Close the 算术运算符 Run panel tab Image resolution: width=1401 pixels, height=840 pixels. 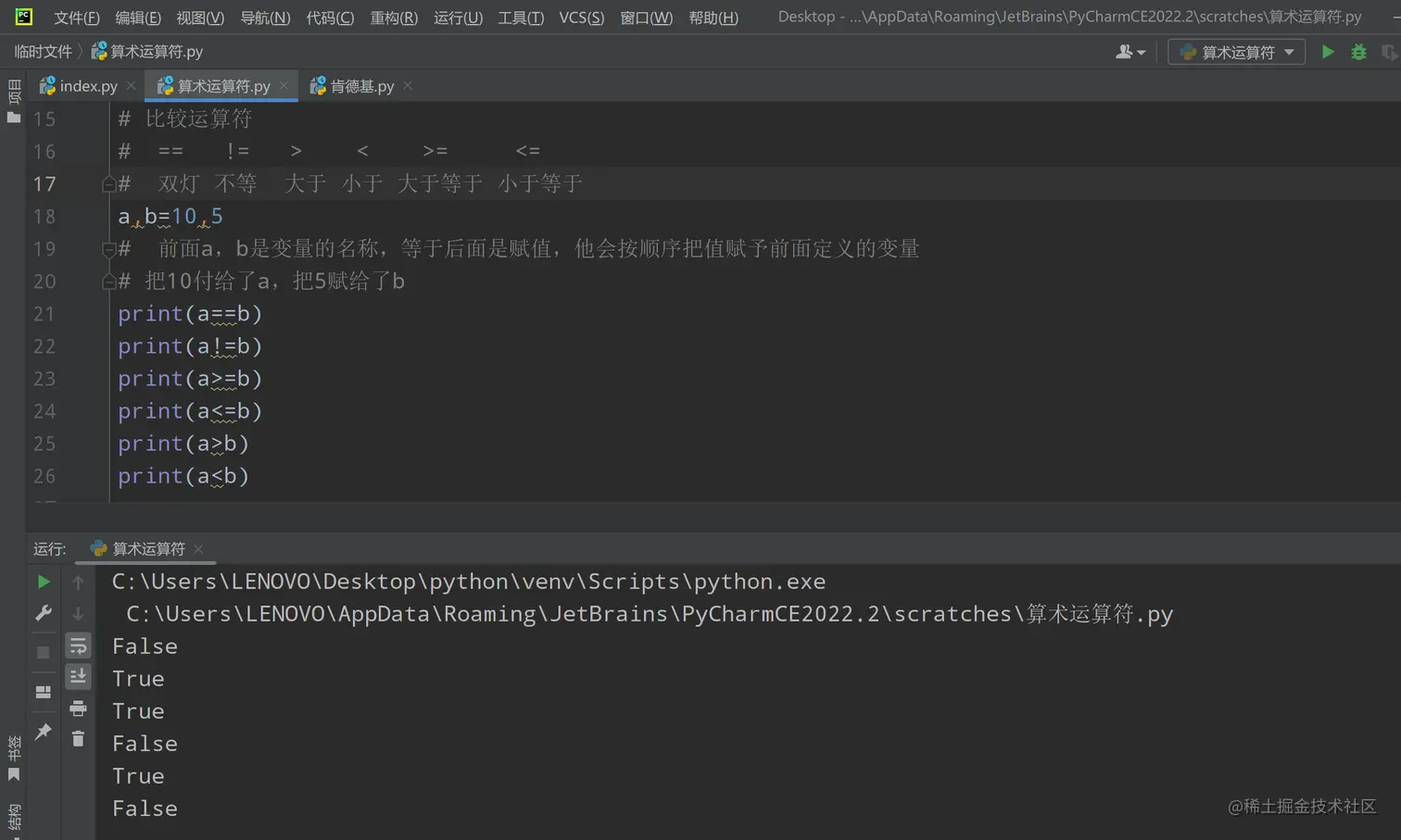pyautogui.click(x=198, y=548)
